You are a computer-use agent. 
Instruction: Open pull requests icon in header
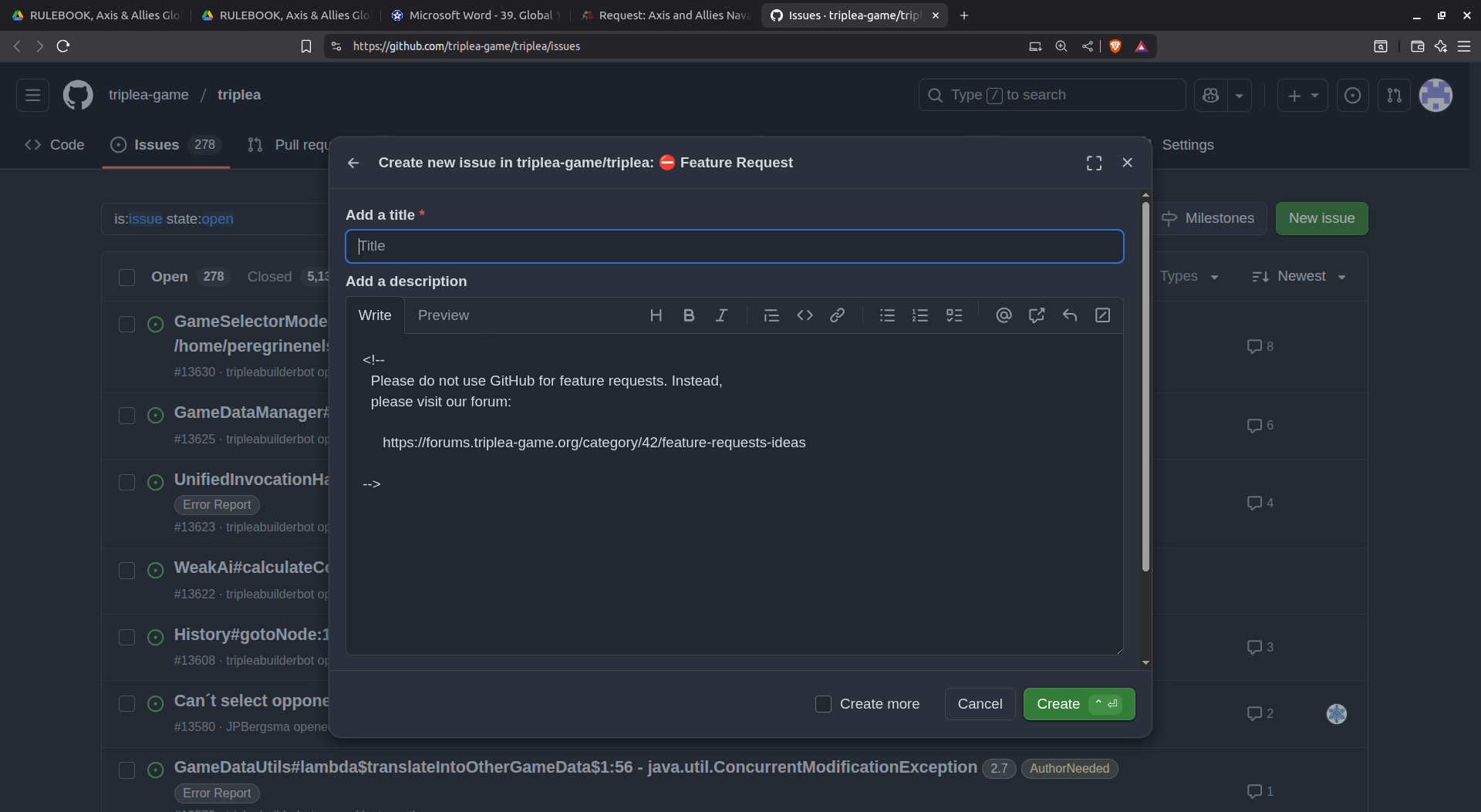pyautogui.click(x=1394, y=95)
